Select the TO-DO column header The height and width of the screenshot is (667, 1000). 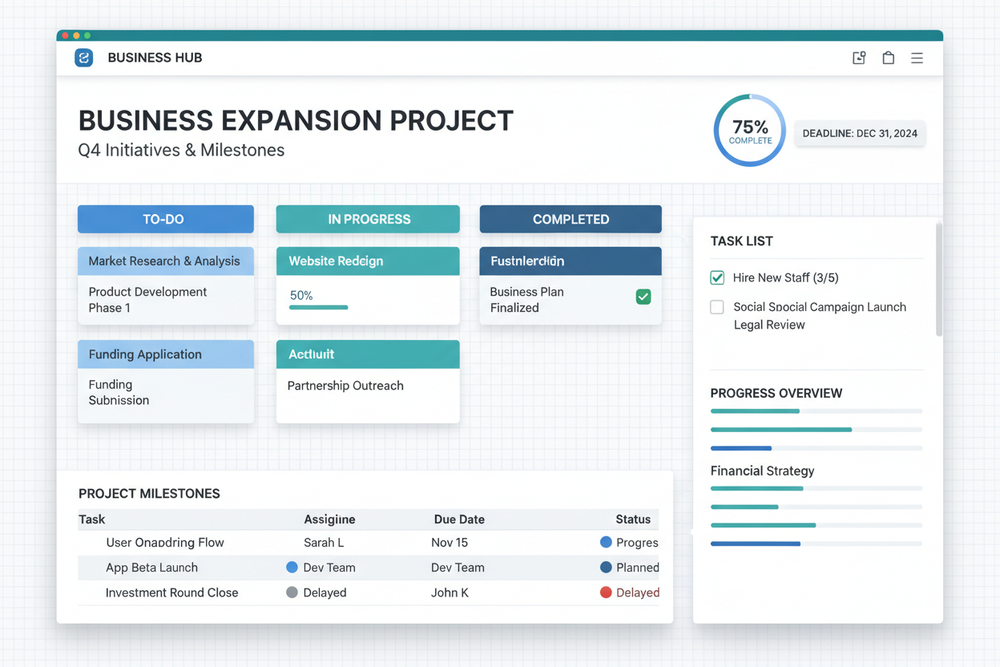[166, 219]
